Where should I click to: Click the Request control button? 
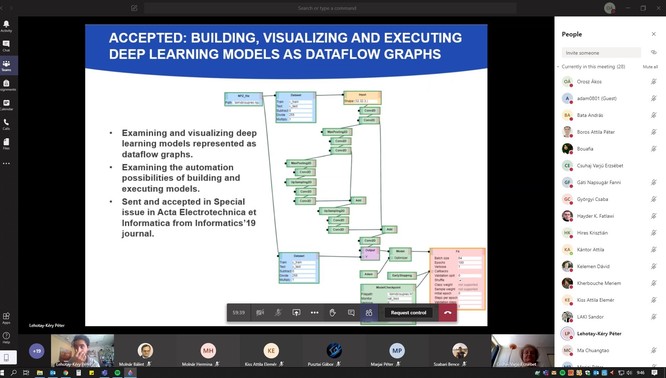[408, 313]
